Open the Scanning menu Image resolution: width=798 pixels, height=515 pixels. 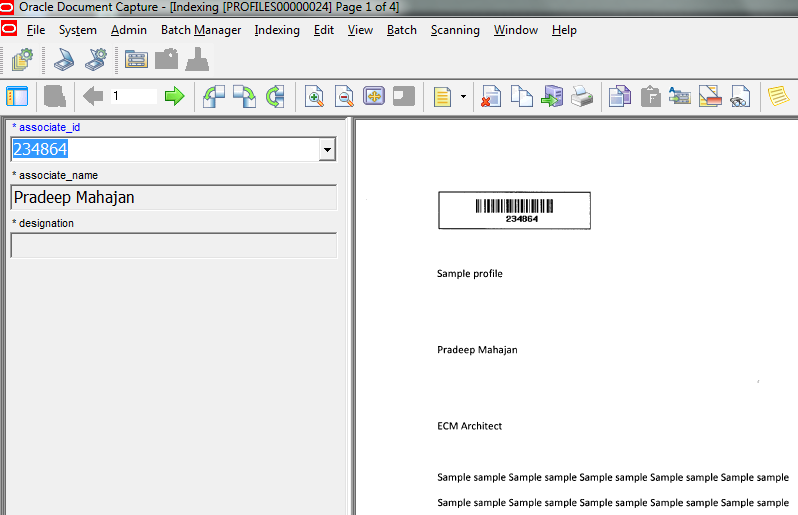(x=455, y=30)
